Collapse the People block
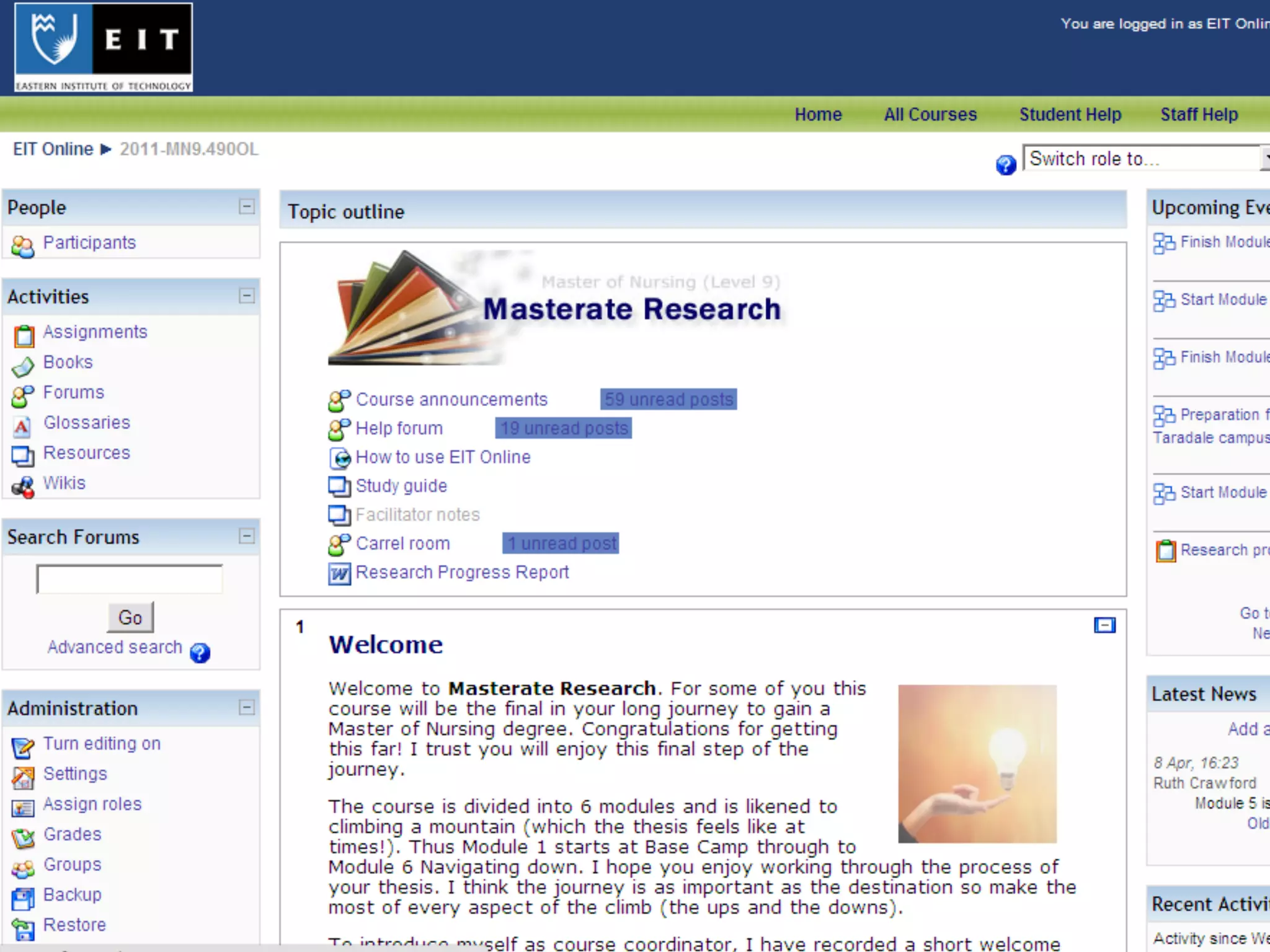The image size is (1270, 952). tap(246, 206)
